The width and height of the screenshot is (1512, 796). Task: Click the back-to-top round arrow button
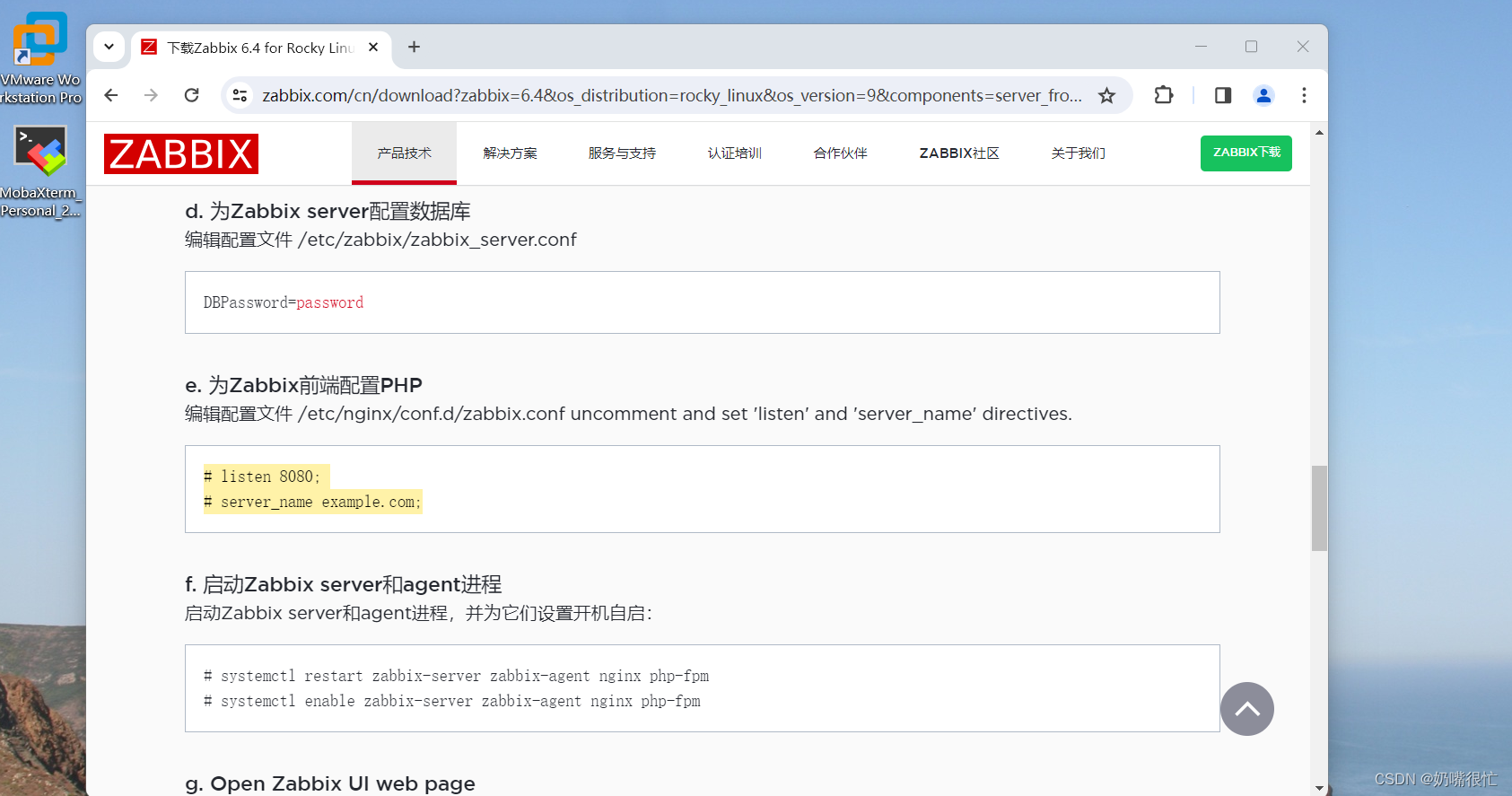pyautogui.click(x=1247, y=709)
